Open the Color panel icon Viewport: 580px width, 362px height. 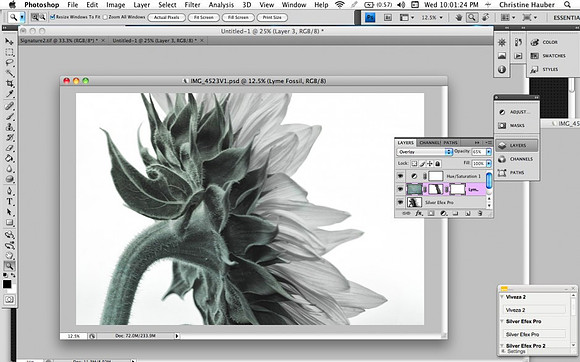click(x=535, y=42)
